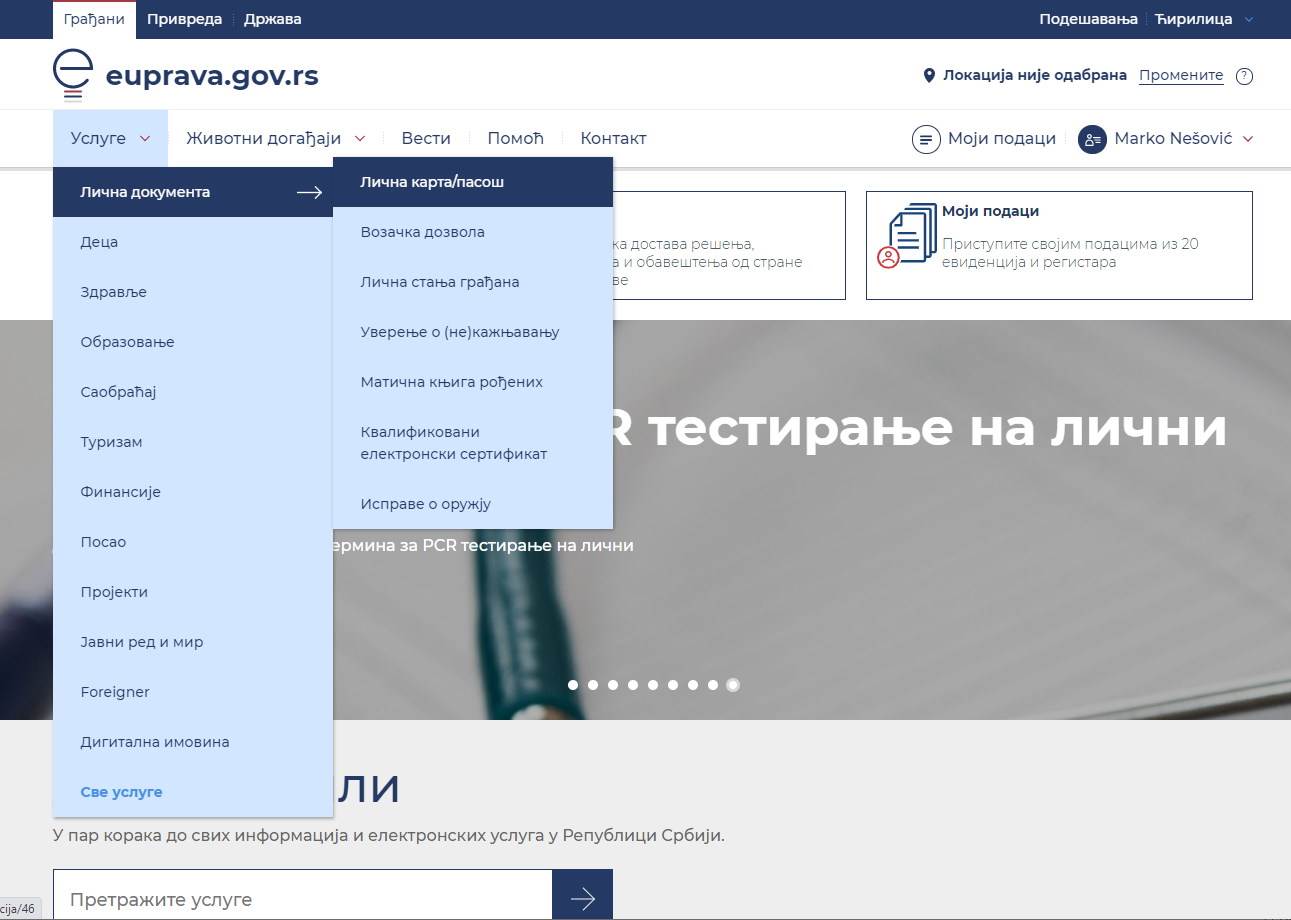Screen dimensions: 1291x920
Task: Click the Моји подаци circle icon in header
Action: 927,139
